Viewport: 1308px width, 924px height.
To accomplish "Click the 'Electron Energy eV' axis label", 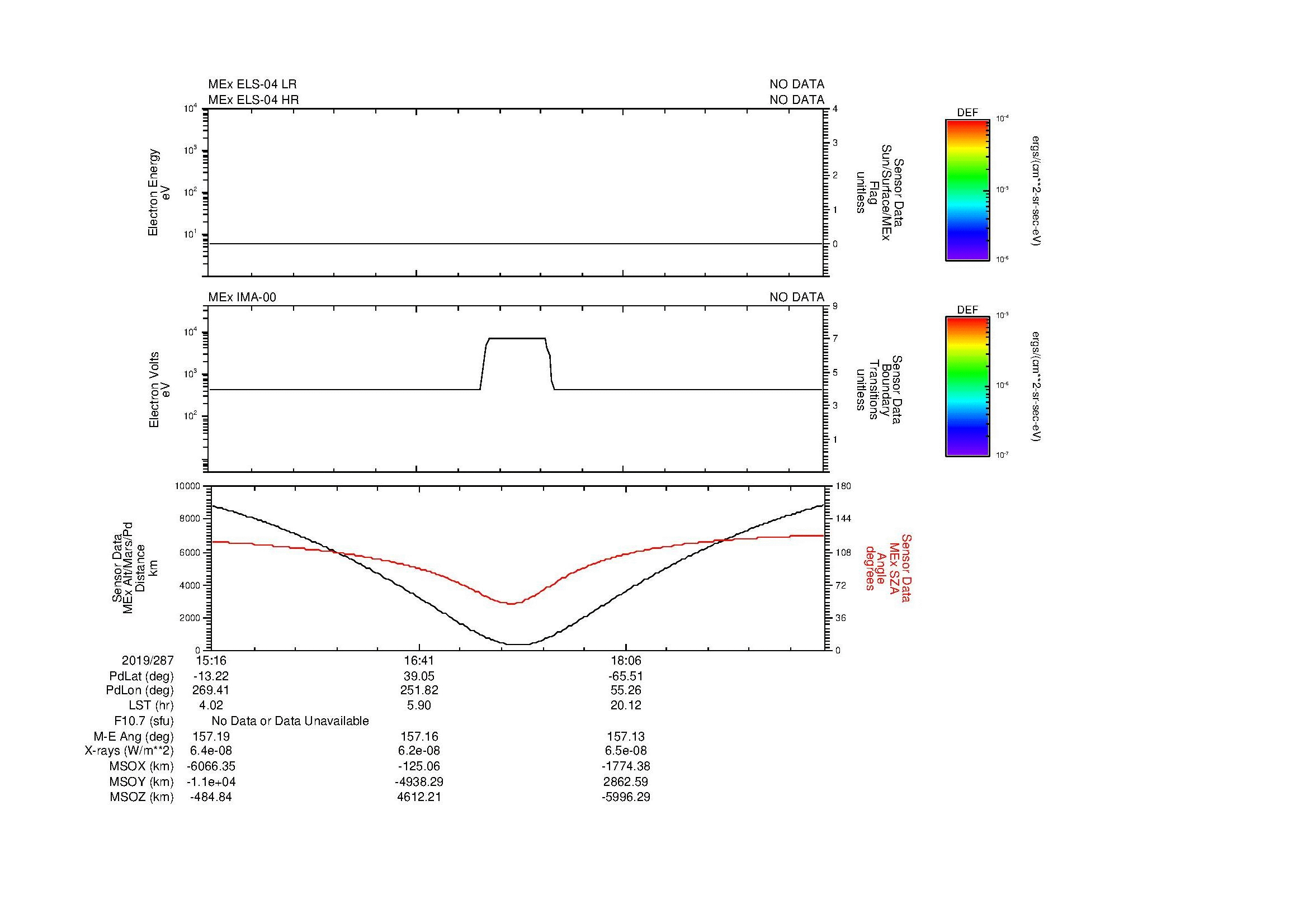I will point(159,192).
